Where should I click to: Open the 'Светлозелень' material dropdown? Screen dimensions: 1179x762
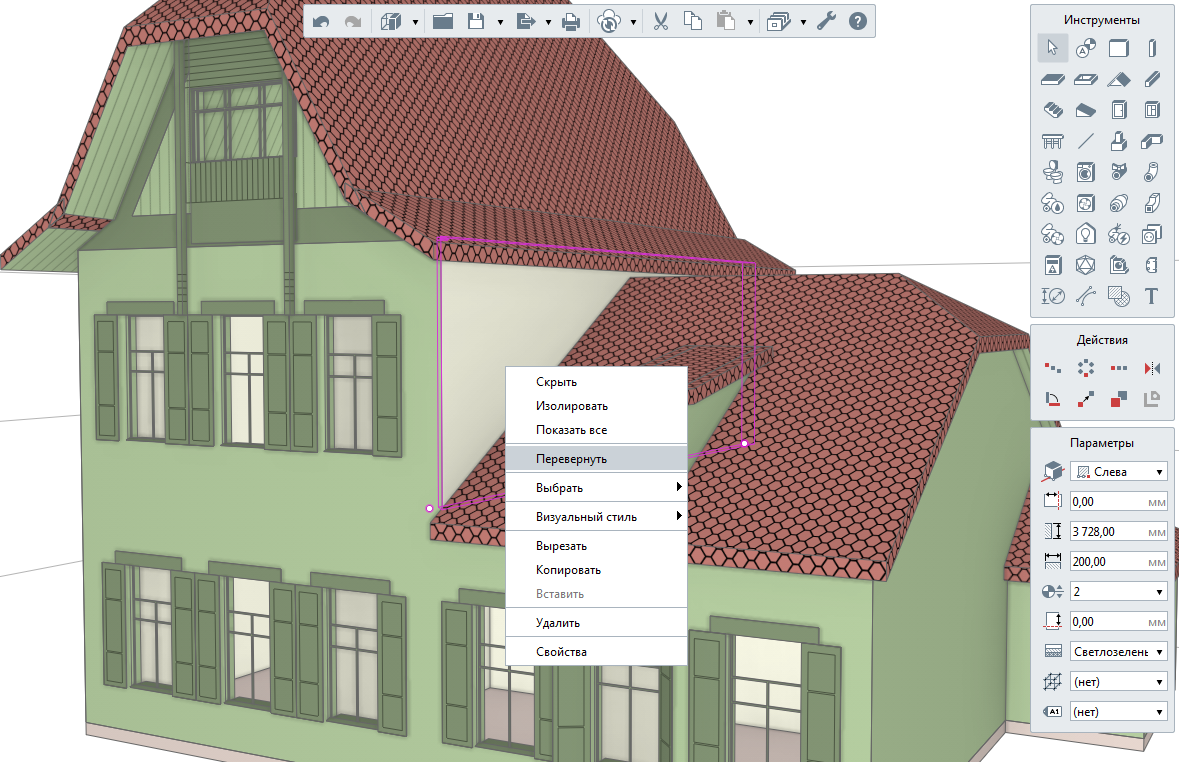tap(1119, 652)
